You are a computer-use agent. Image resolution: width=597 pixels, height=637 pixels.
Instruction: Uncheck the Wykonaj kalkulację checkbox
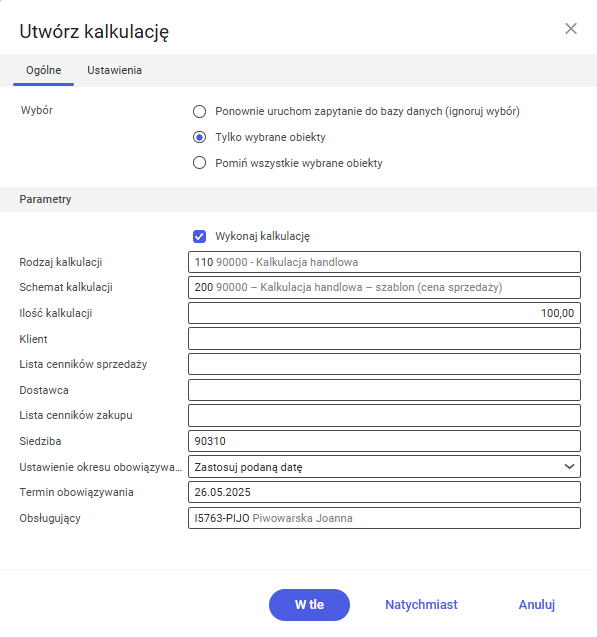[199, 236]
